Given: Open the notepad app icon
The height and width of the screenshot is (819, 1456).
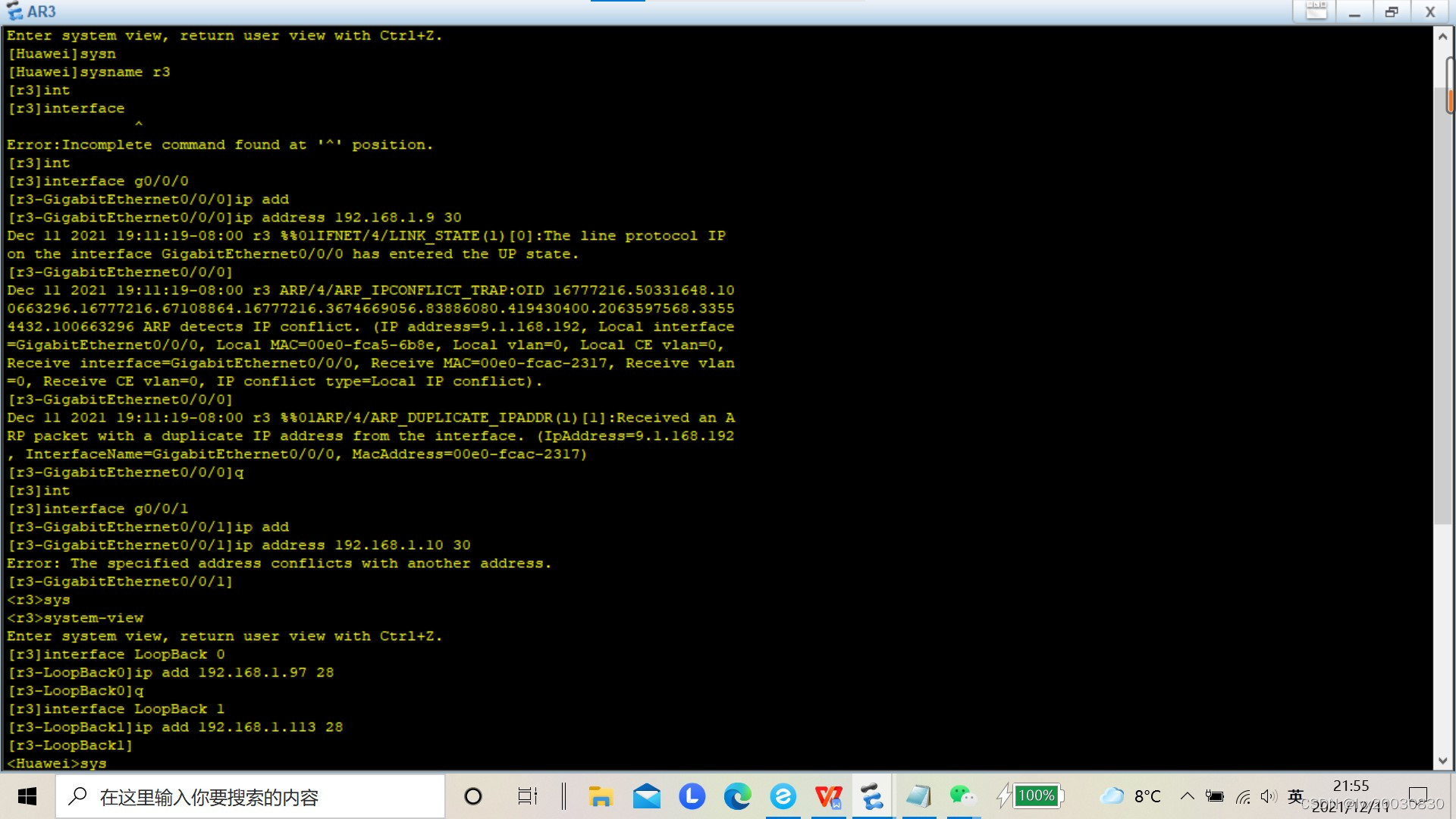Looking at the screenshot, I should 918,796.
